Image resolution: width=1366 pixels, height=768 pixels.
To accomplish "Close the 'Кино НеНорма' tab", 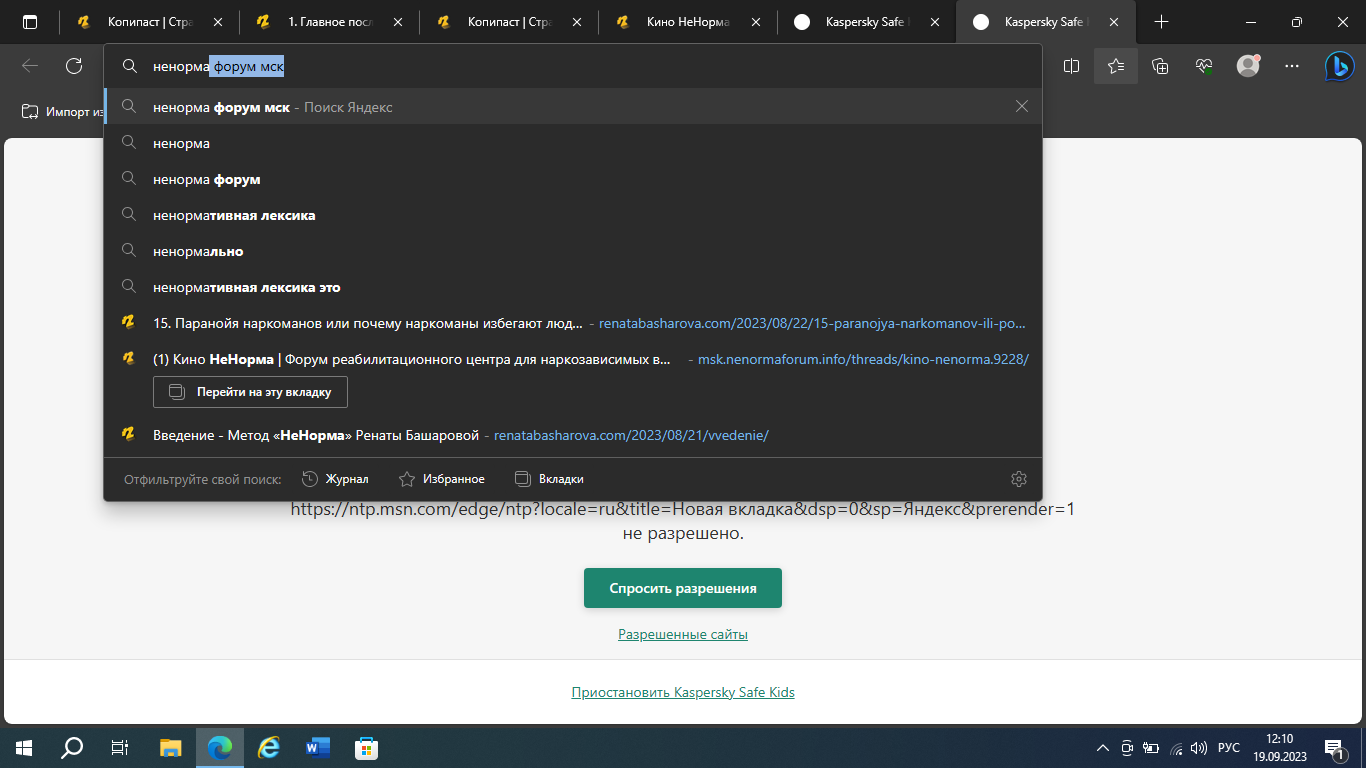I will coord(756,22).
